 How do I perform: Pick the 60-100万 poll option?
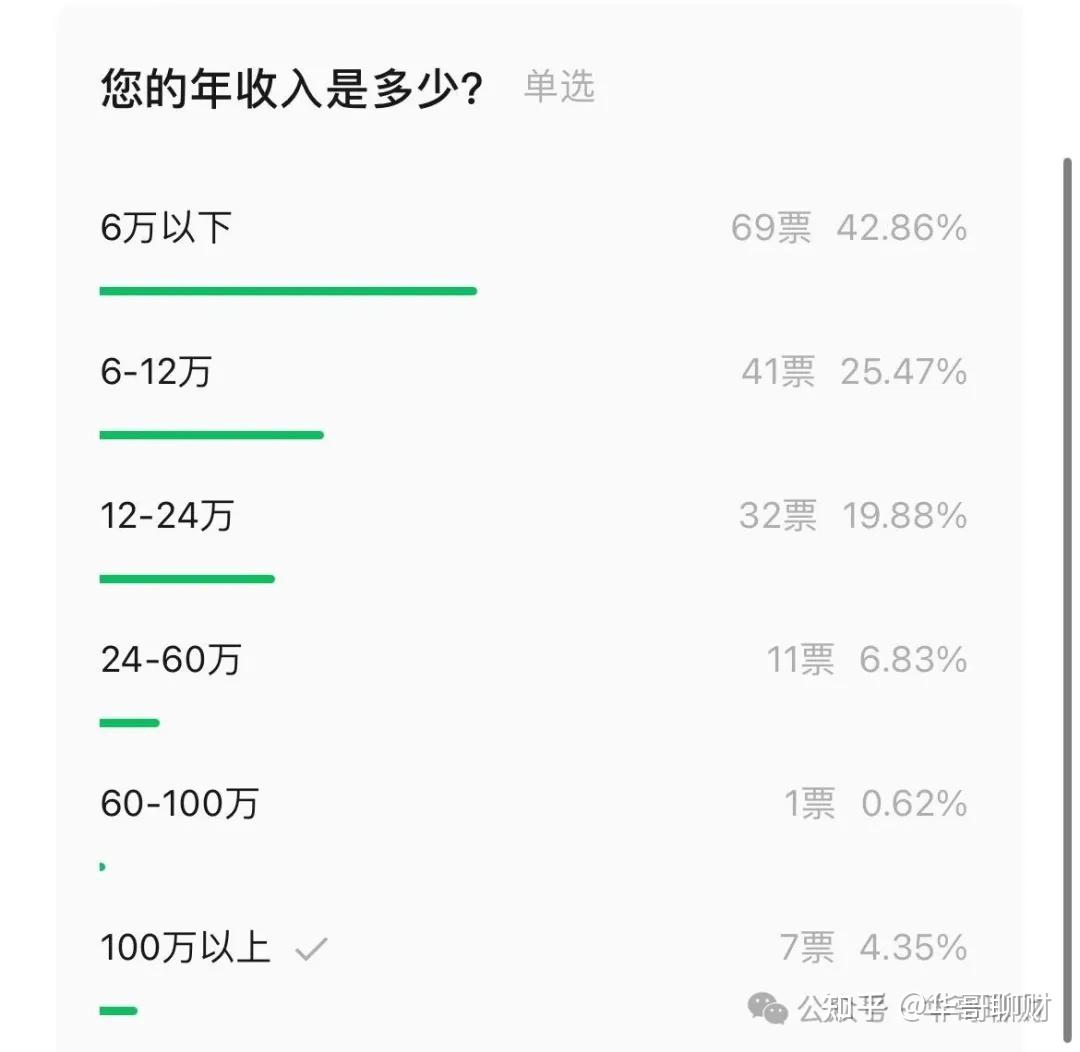(180, 804)
